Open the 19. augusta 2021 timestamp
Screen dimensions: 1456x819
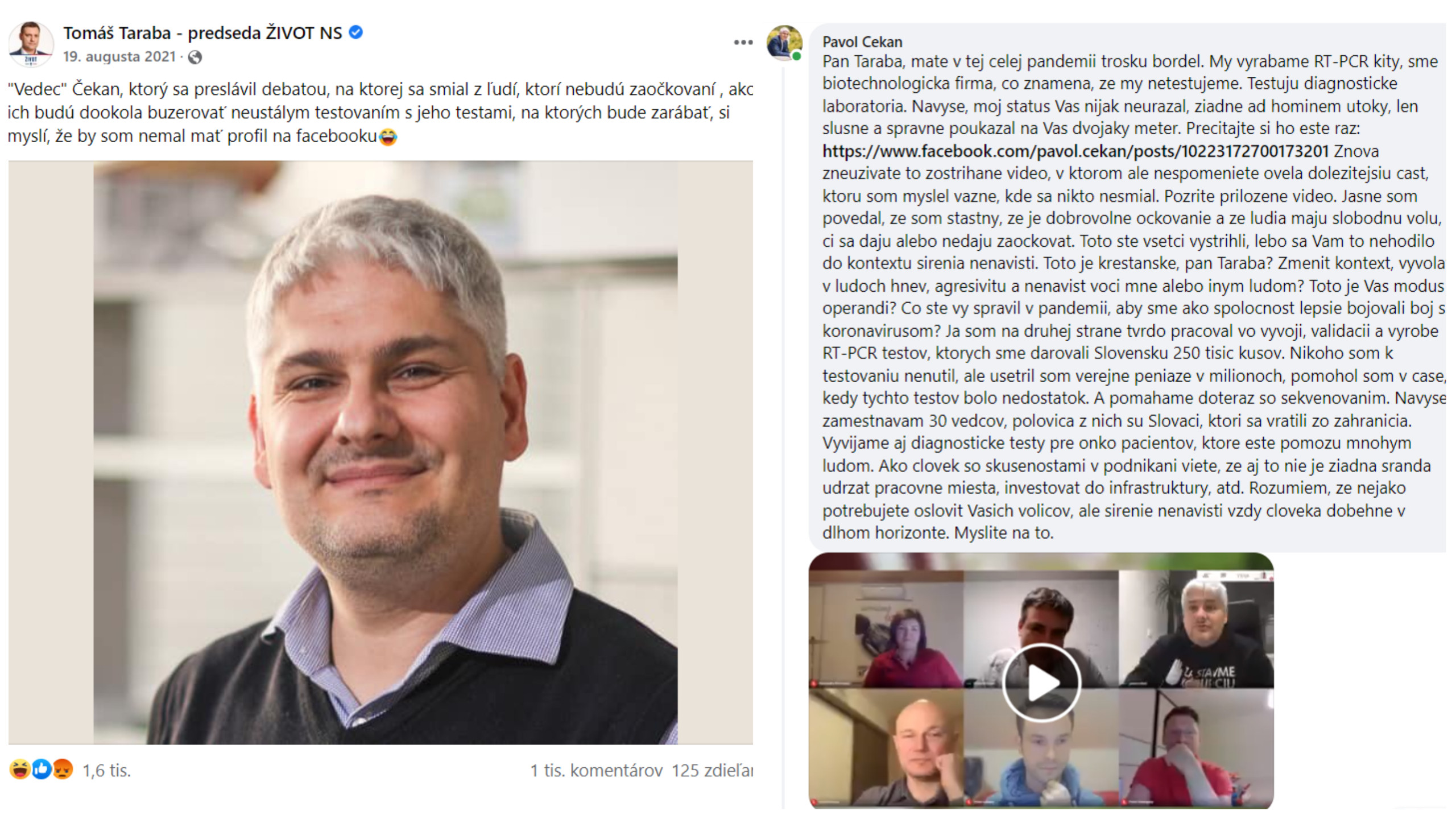(x=119, y=56)
